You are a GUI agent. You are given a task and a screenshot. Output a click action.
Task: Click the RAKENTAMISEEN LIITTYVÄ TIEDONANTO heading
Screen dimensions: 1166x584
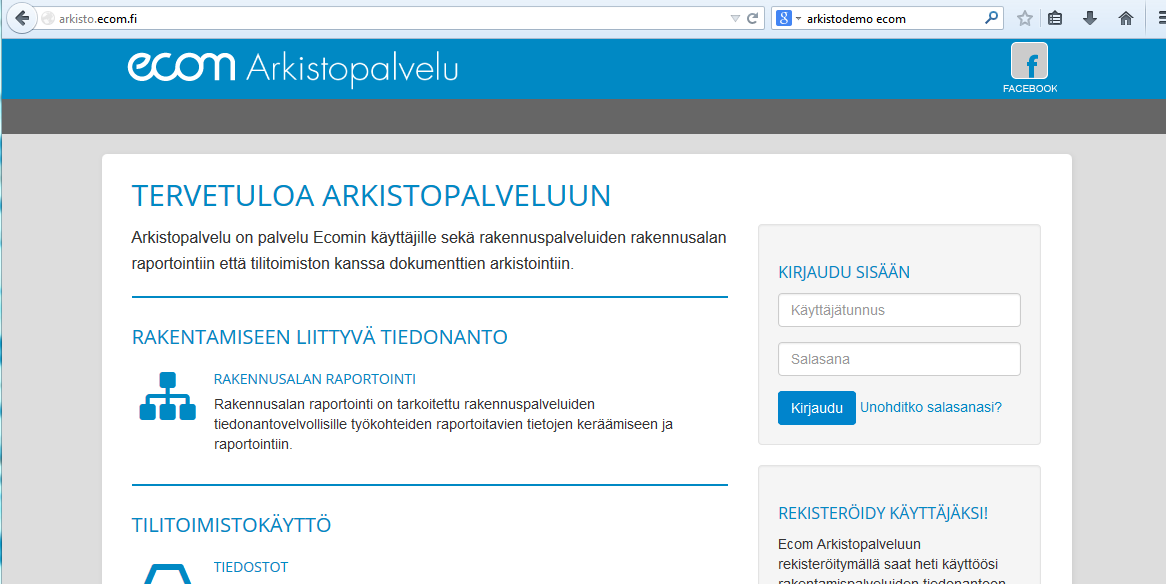[320, 337]
